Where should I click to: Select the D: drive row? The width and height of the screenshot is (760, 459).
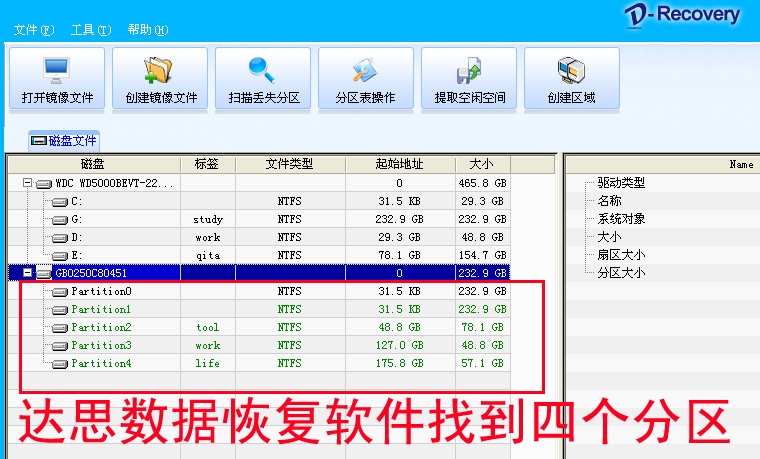click(259, 237)
